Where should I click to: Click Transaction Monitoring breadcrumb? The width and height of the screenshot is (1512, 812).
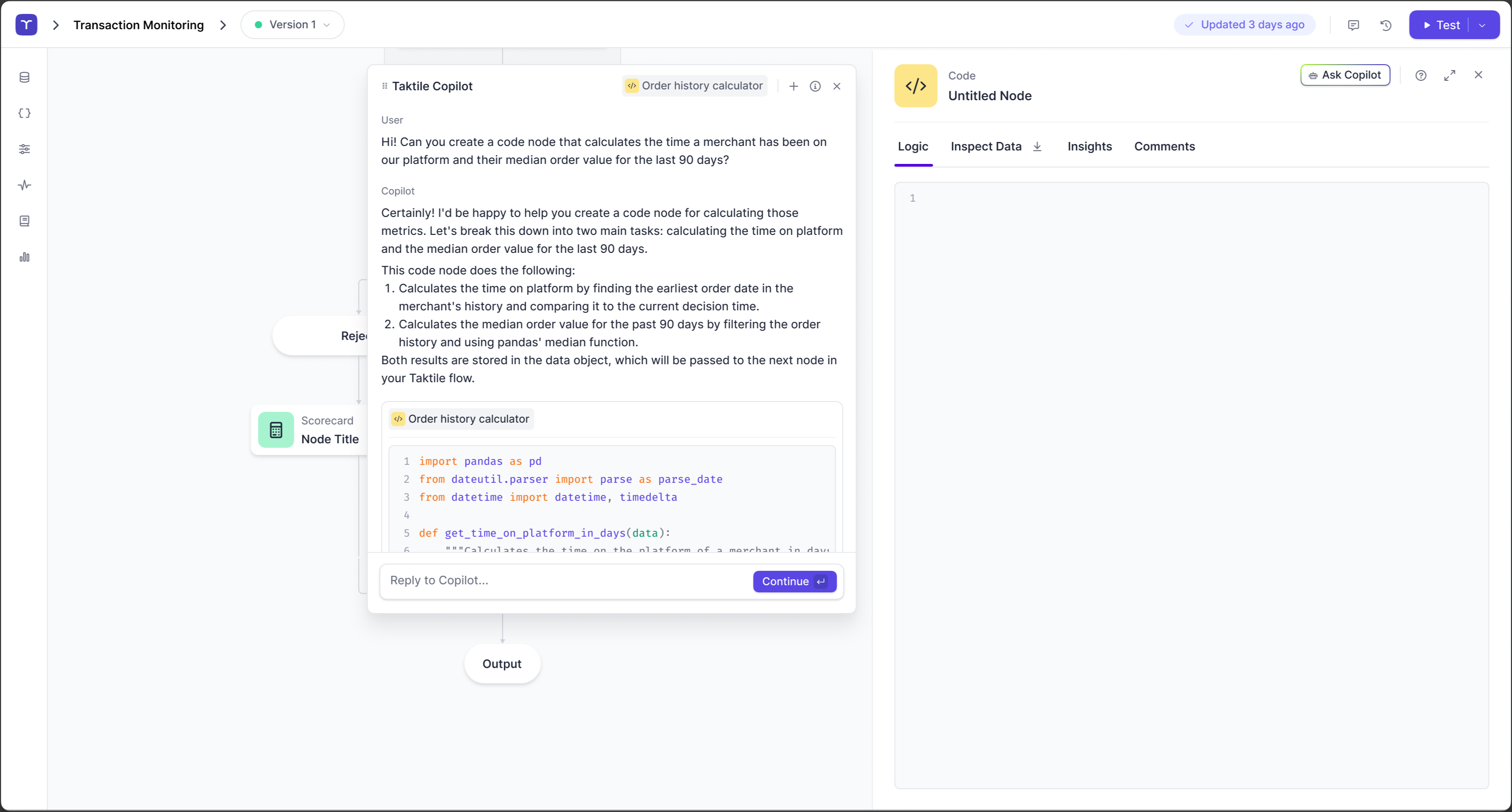(x=138, y=25)
